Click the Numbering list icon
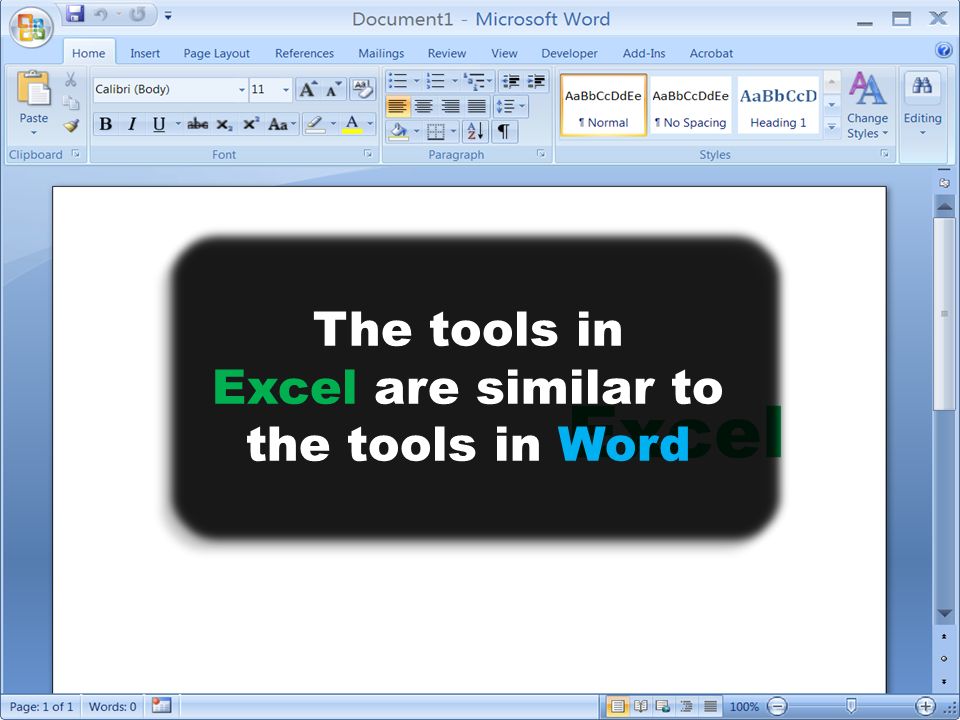 (436, 81)
